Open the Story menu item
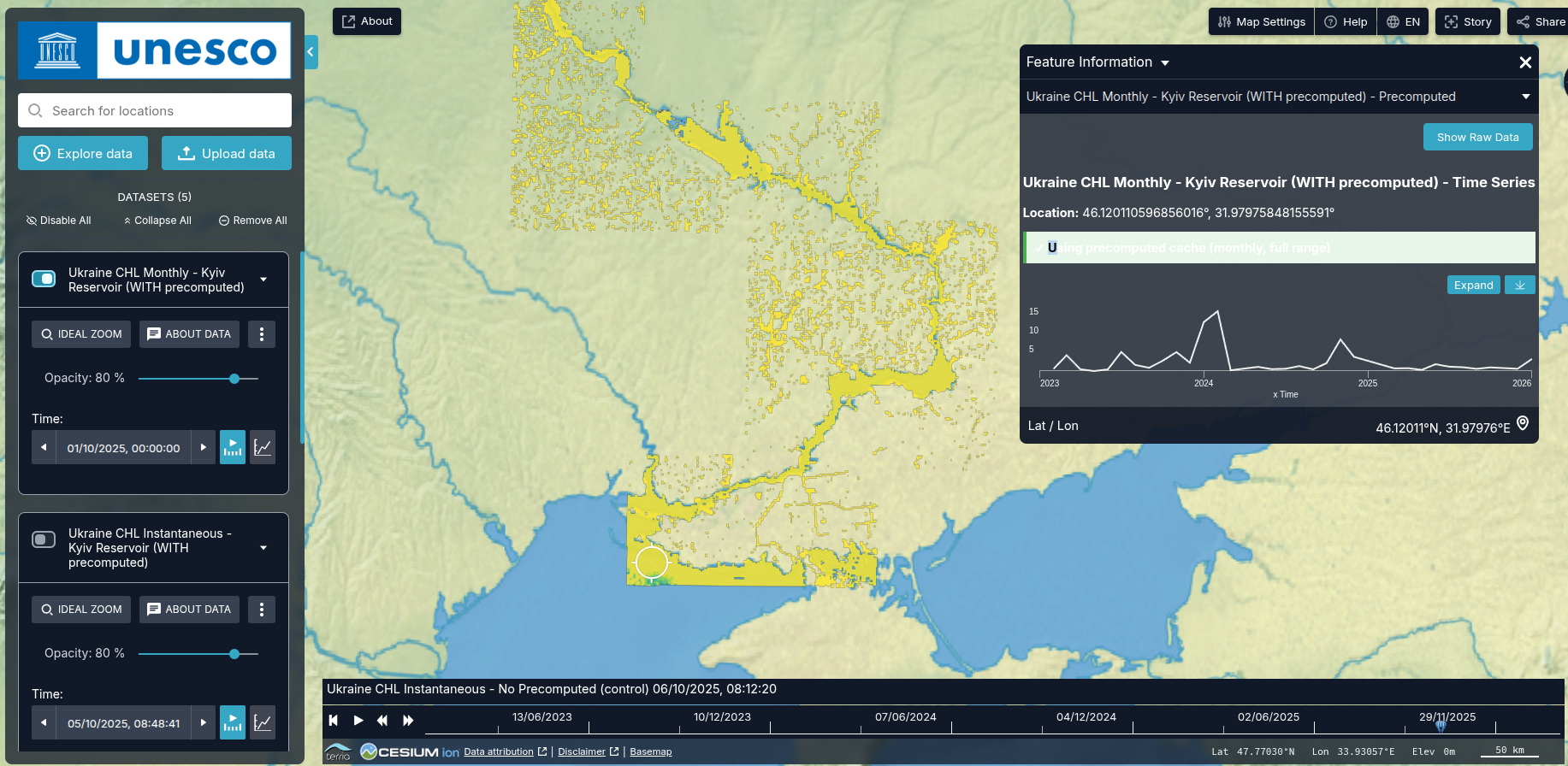The width and height of the screenshot is (1568, 766). click(1468, 22)
